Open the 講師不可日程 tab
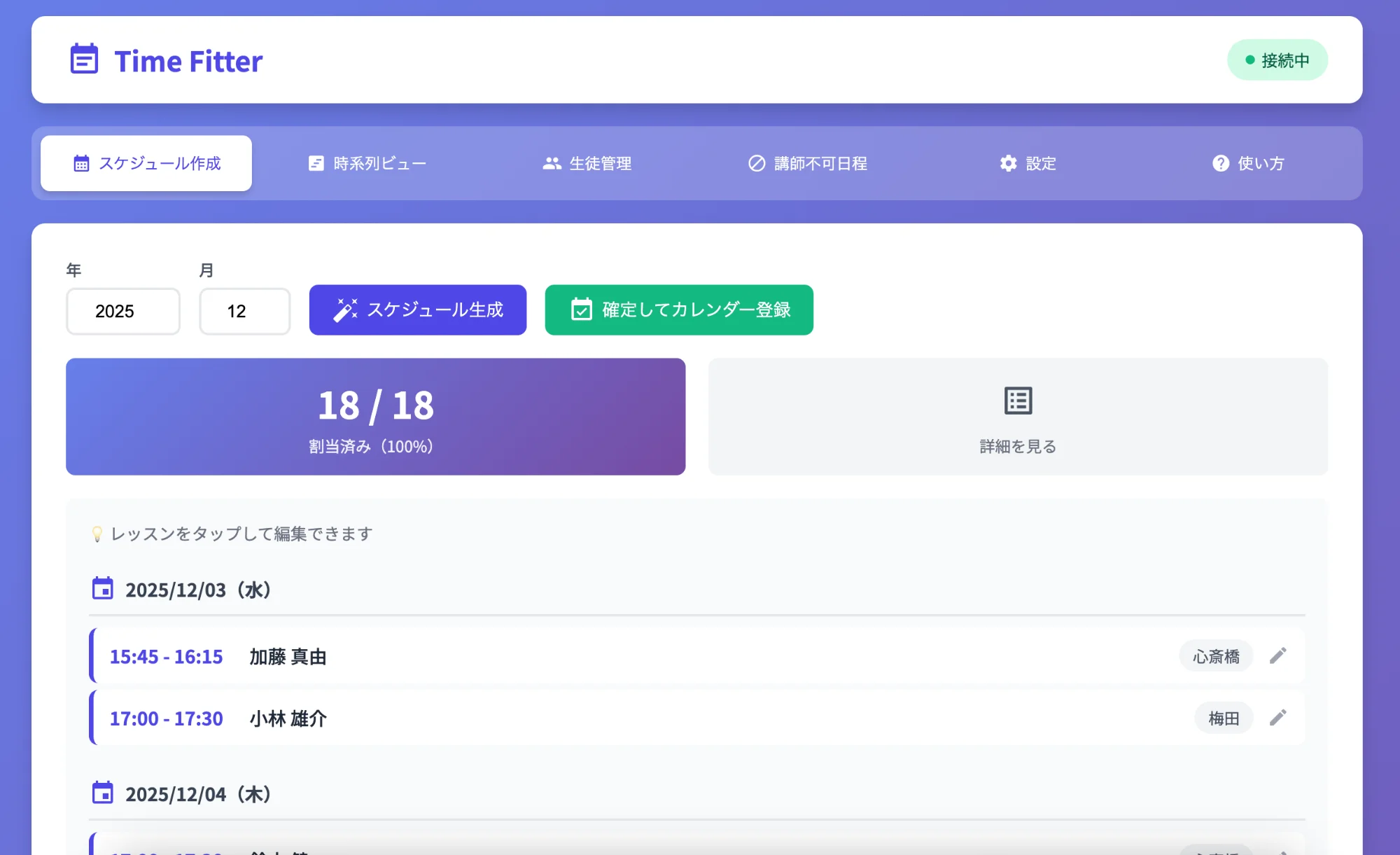Viewport: 1400px width, 855px height. [x=807, y=163]
